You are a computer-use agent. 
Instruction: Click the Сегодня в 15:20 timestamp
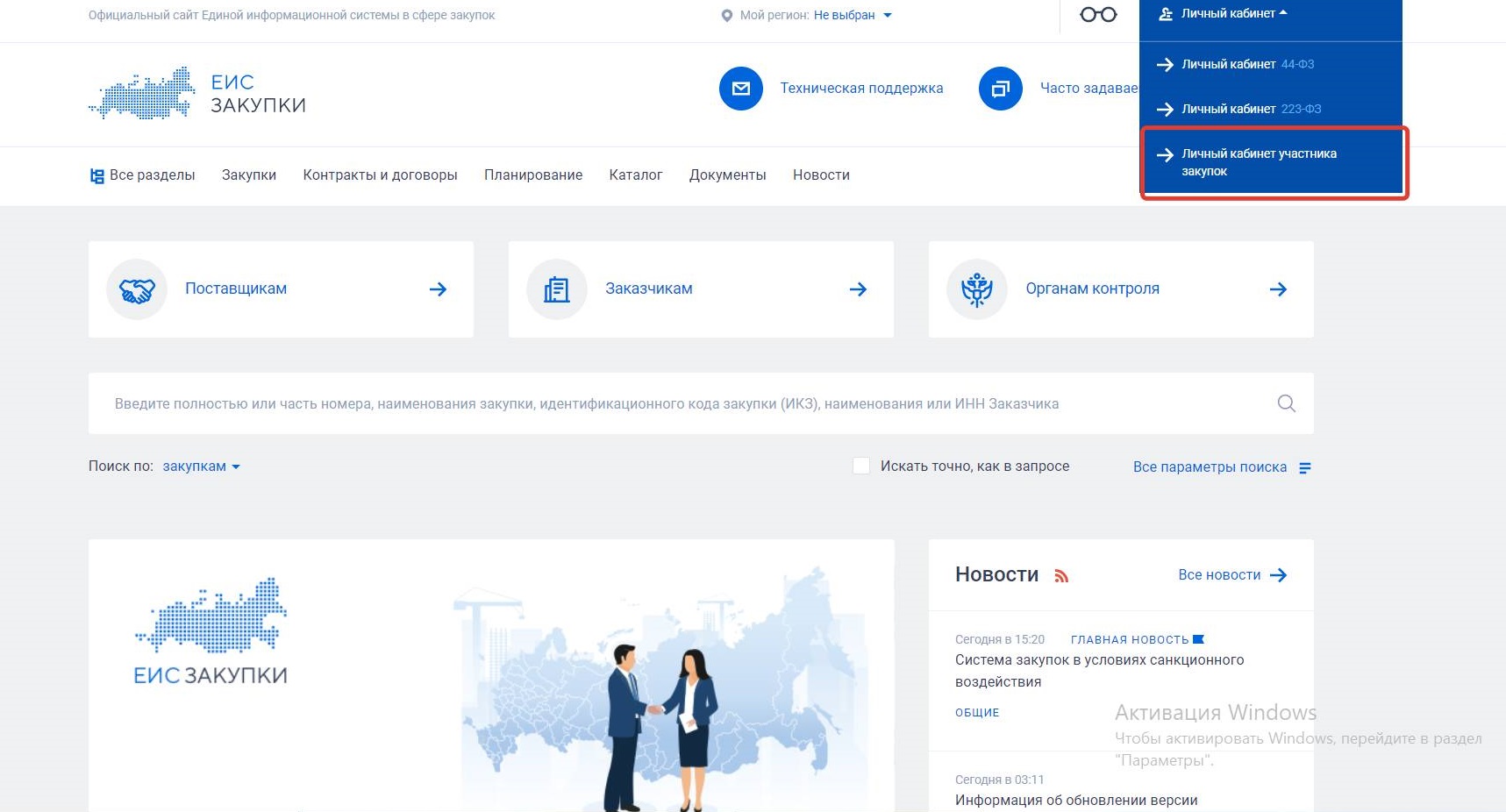pyautogui.click(x=1000, y=640)
